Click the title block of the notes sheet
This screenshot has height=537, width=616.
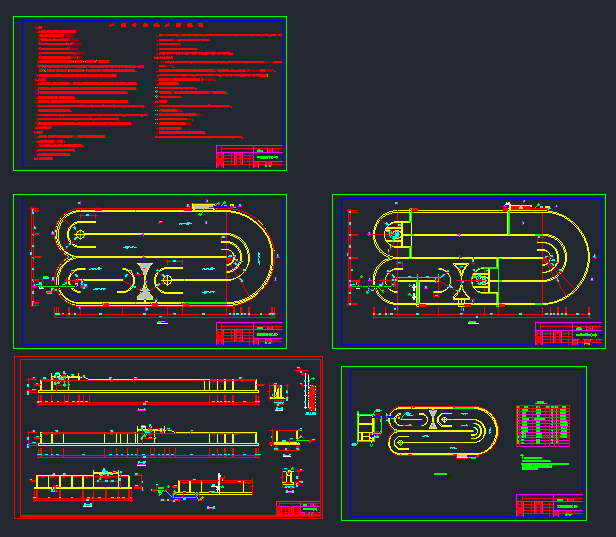click(249, 156)
